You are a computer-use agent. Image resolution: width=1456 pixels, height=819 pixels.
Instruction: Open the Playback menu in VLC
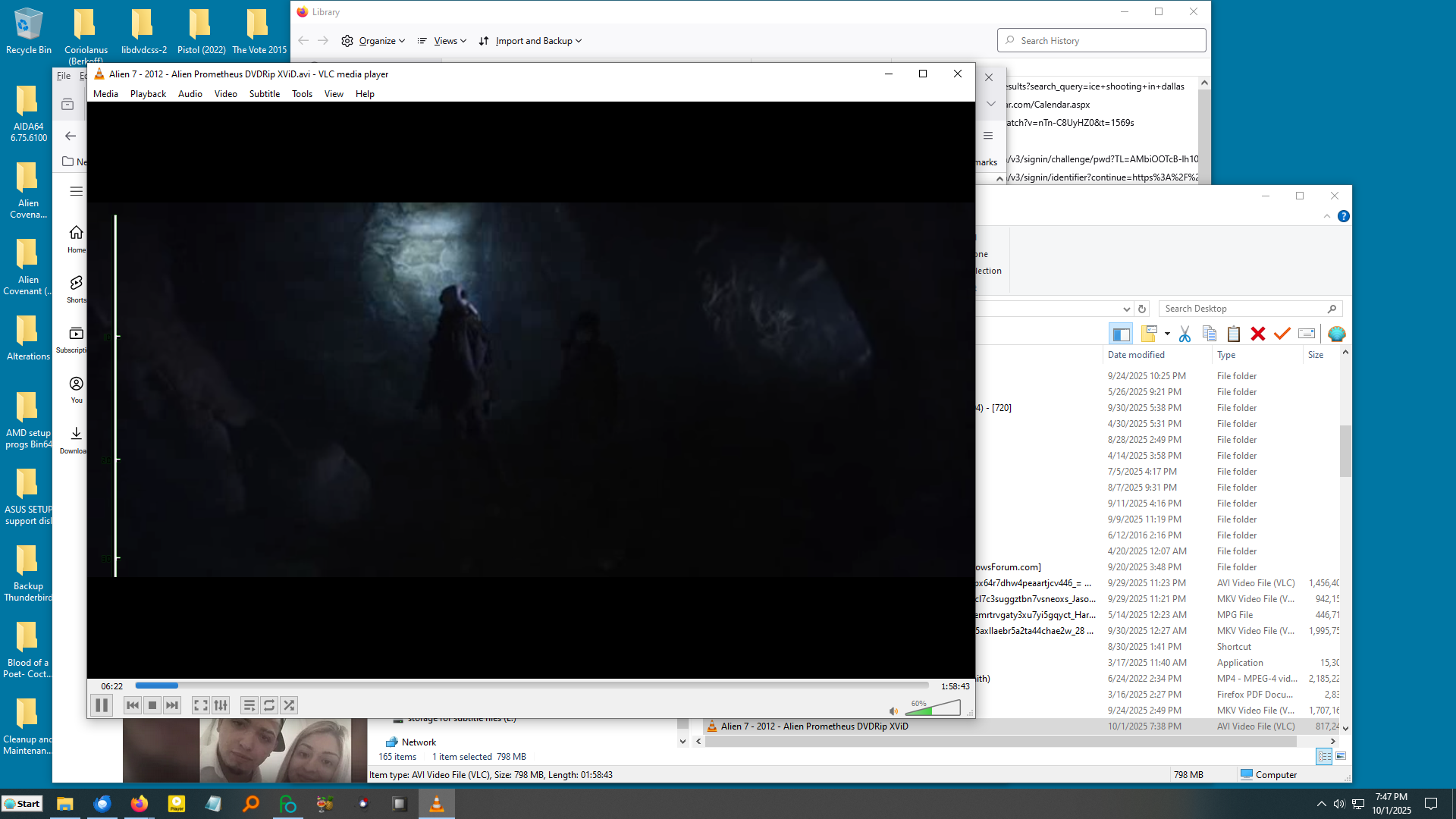click(x=148, y=94)
